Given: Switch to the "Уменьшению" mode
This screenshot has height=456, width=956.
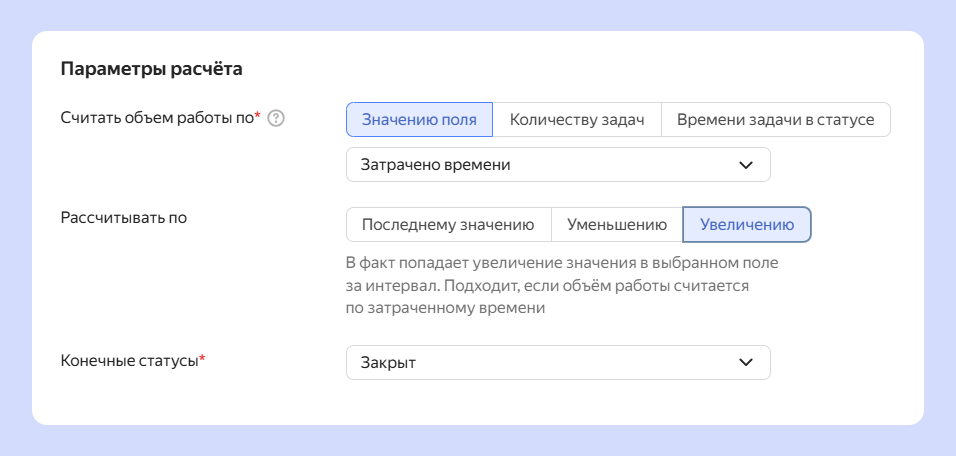Looking at the screenshot, I should [616, 224].
